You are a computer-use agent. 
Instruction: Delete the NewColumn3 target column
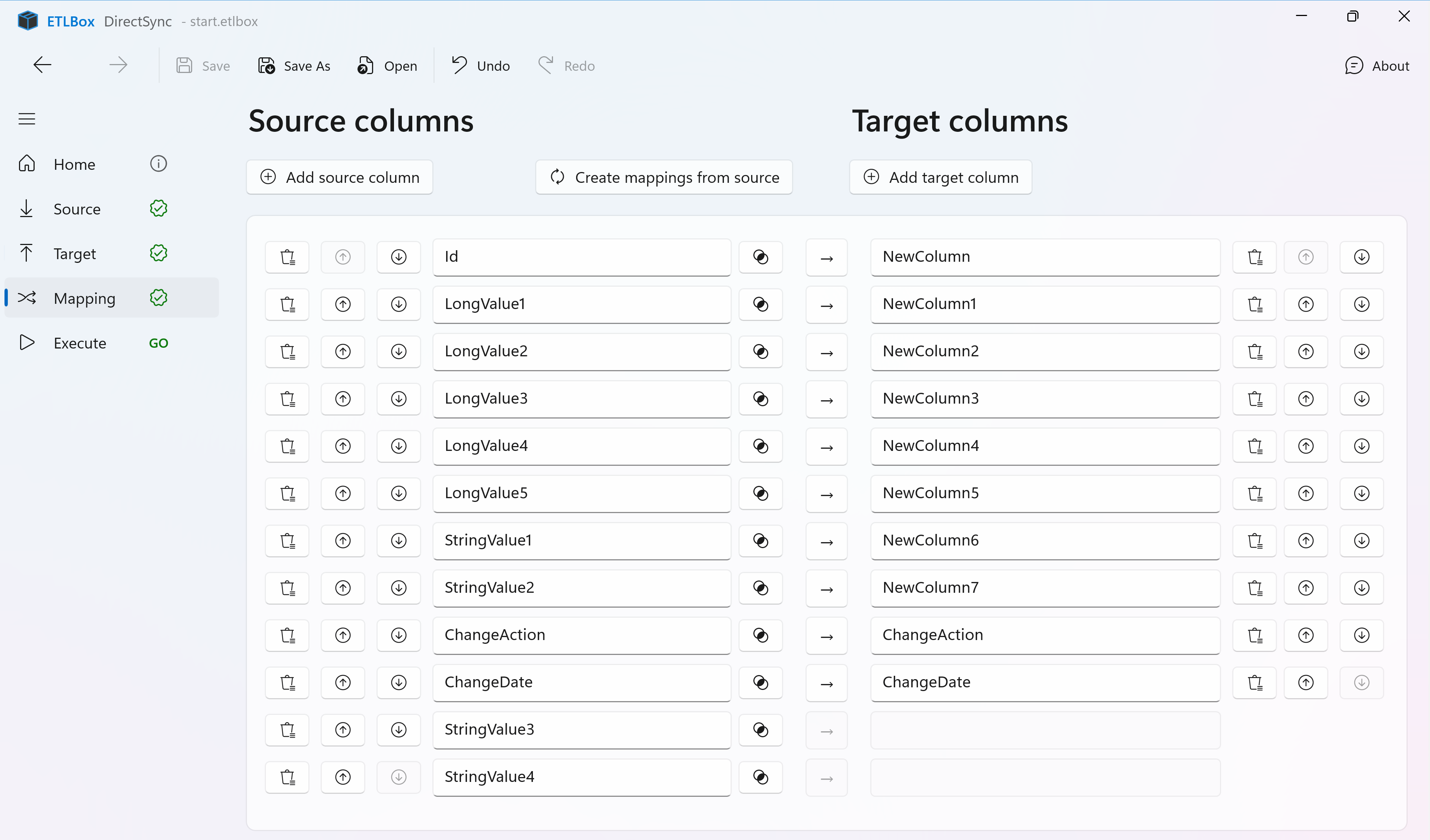click(x=1255, y=398)
